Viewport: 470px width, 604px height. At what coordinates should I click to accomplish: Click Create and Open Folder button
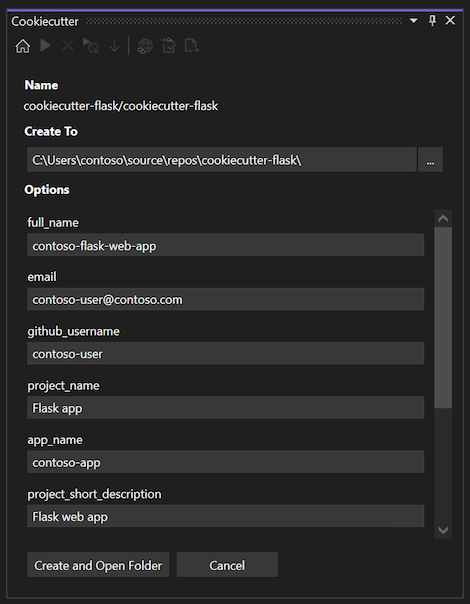click(x=98, y=565)
